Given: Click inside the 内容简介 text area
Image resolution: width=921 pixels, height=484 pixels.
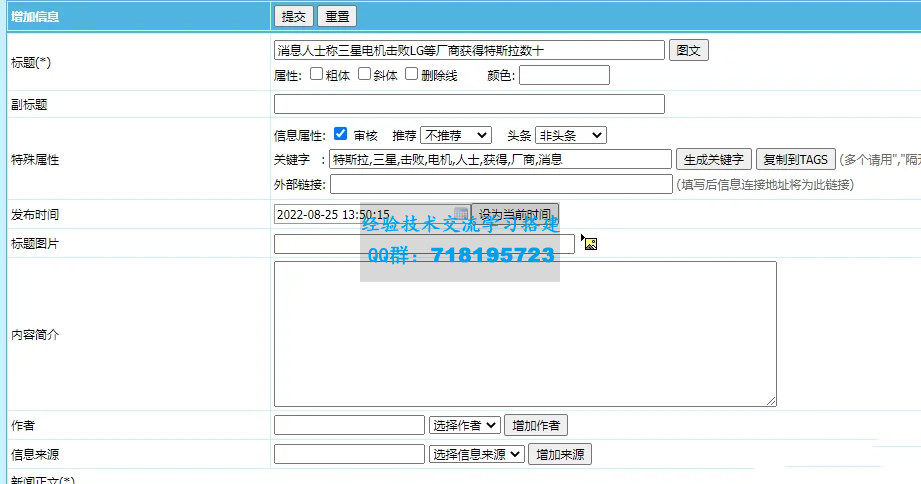Looking at the screenshot, I should 525,334.
